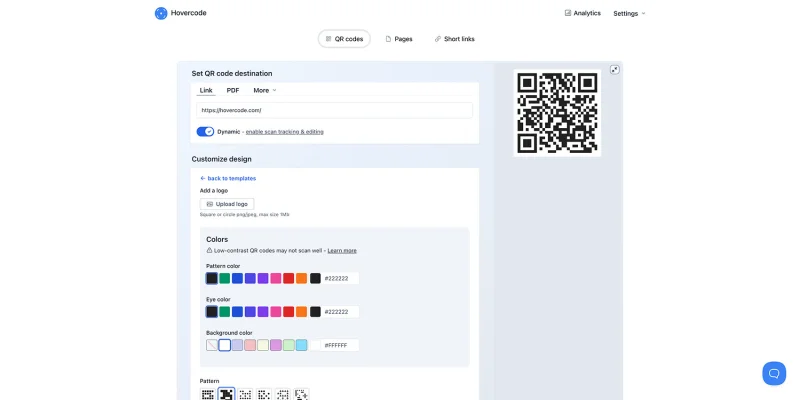Toggle the Dynamic QR code switch
The height and width of the screenshot is (400, 800).
click(x=205, y=132)
